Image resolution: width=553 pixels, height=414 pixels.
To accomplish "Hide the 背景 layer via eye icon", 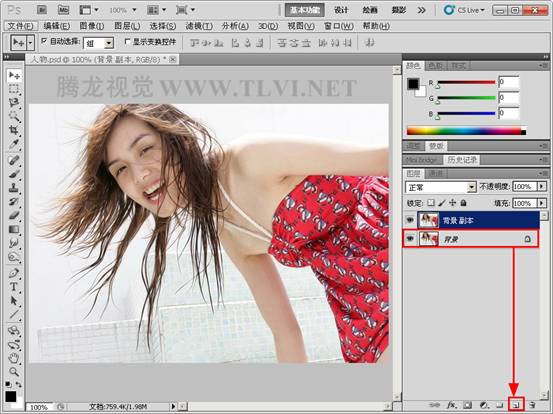I will pyautogui.click(x=410, y=239).
